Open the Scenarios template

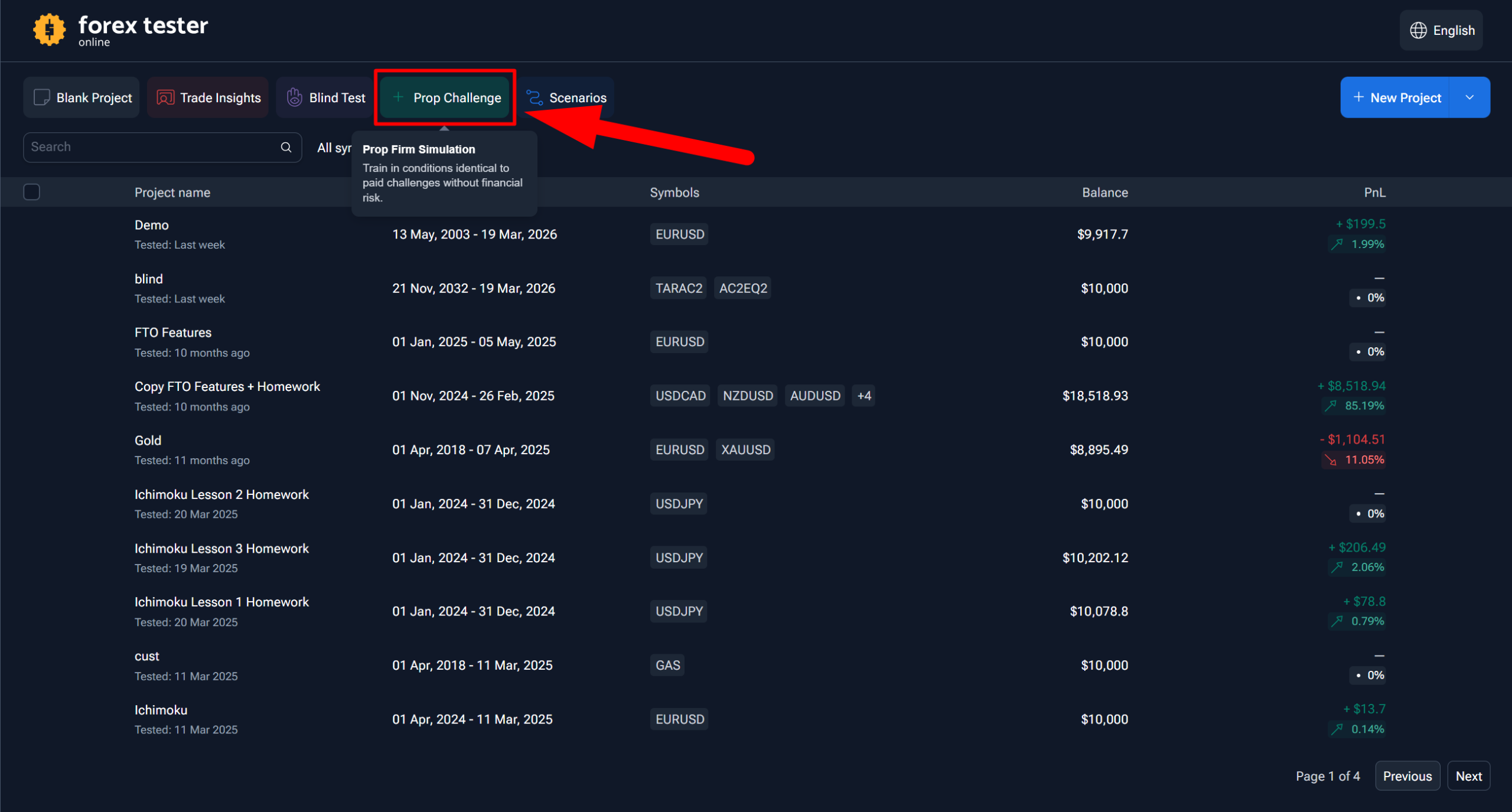566,97
